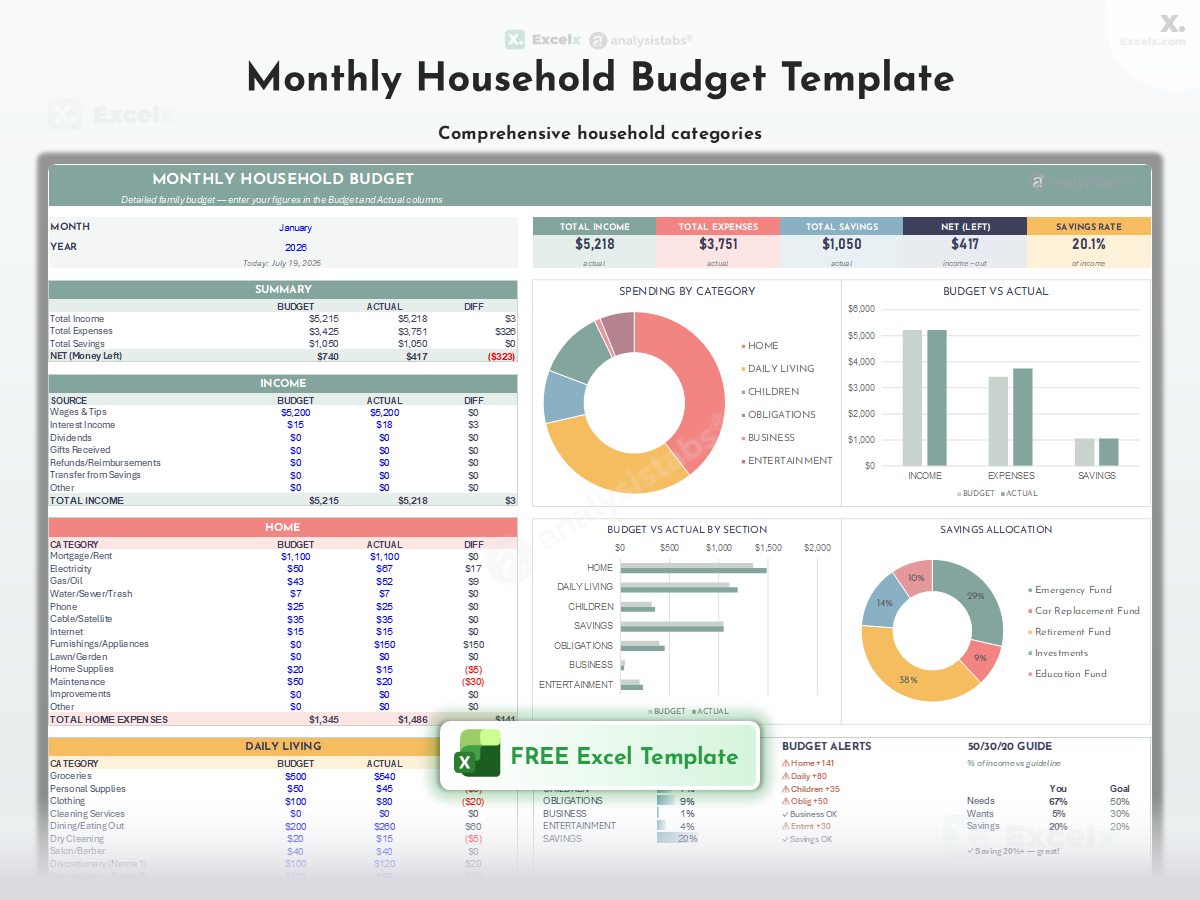Select the January month cell
Image resolution: width=1200 pixels, height=900 pixels.
pos(296,228)
